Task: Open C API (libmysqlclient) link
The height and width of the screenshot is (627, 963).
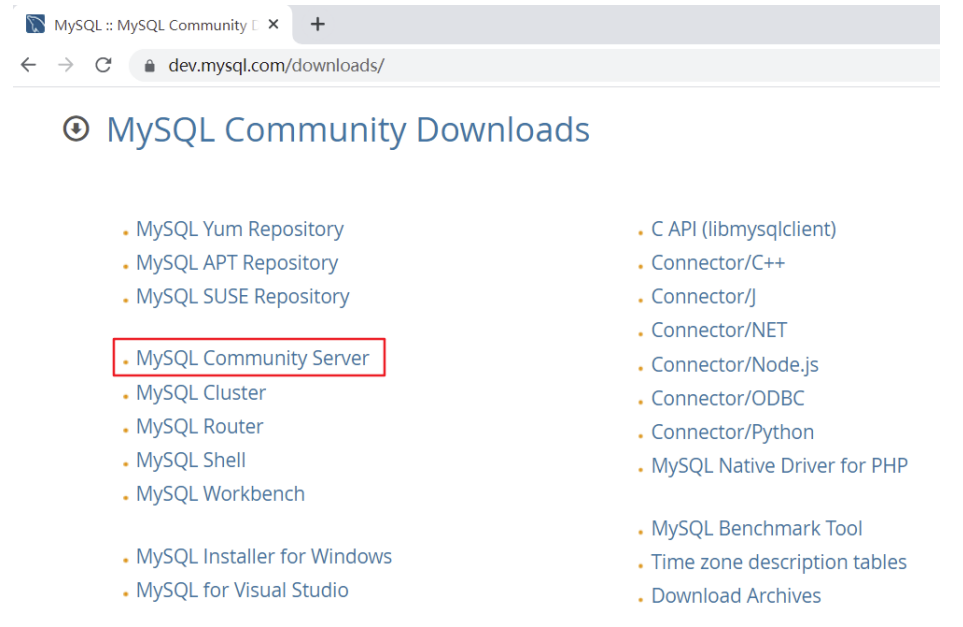Action: [744, 229]
